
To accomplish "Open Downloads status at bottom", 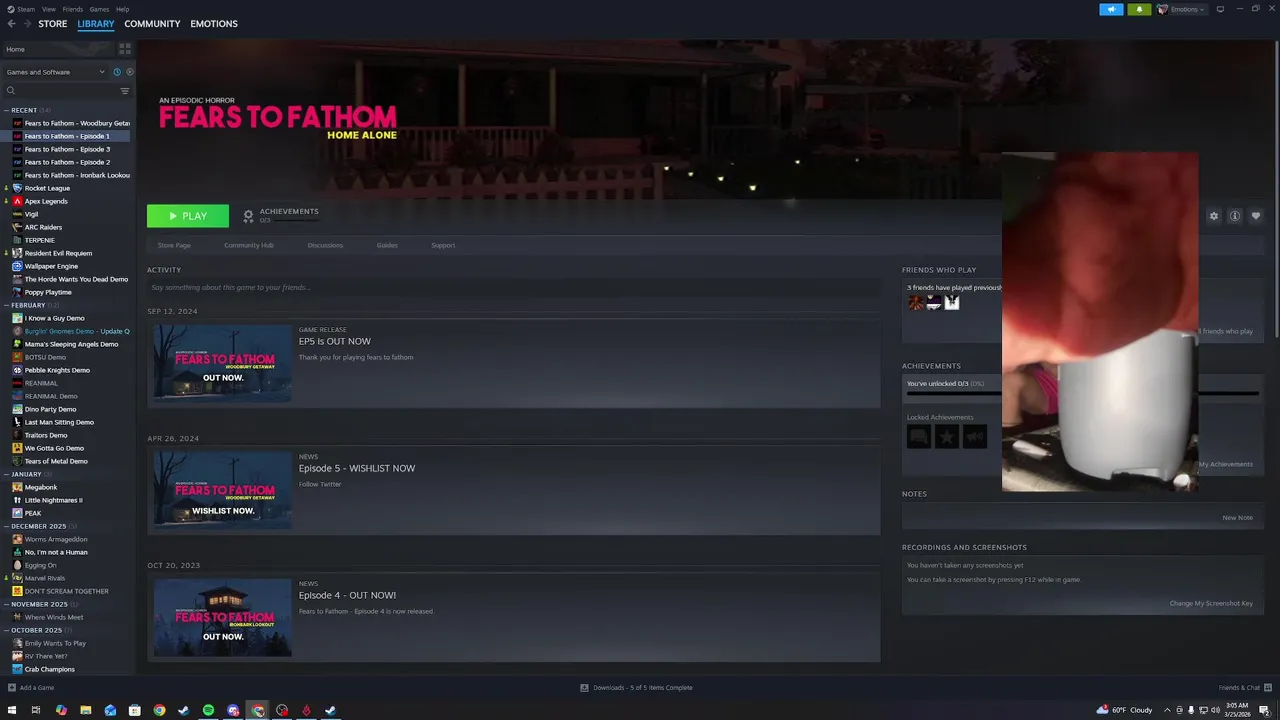I will [636, 688].
